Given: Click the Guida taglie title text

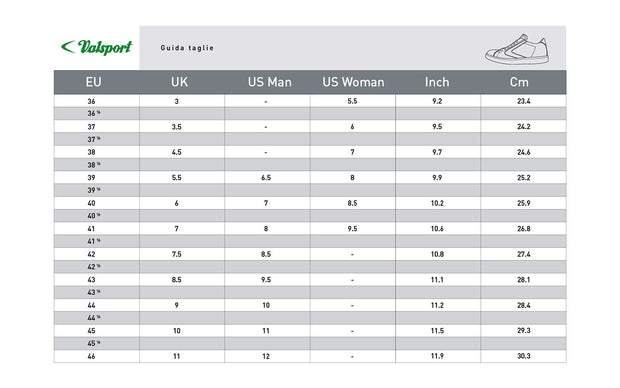Looking at the screenshot, I should click(x=187, y=48).
